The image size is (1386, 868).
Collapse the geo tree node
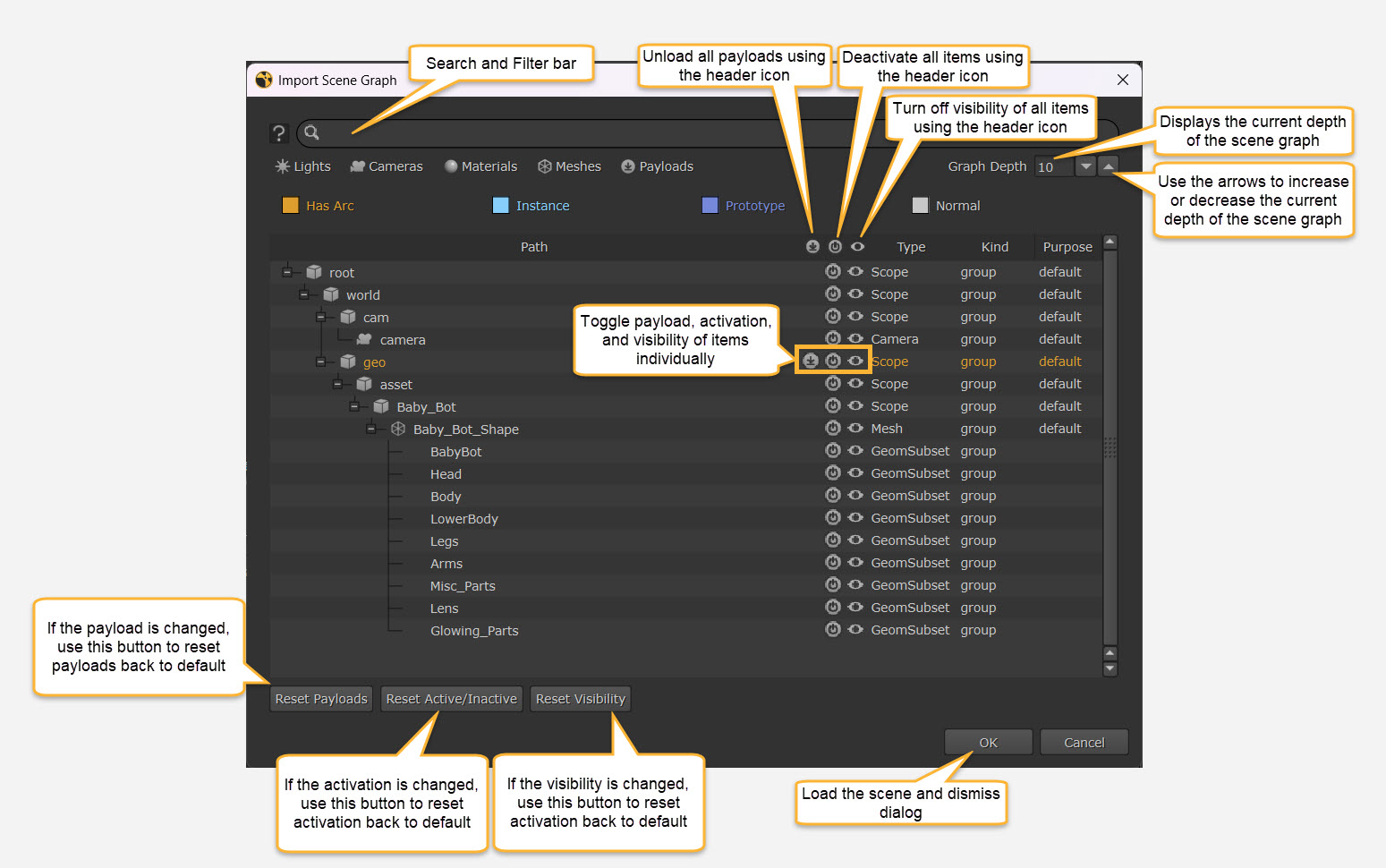[321, 362]
